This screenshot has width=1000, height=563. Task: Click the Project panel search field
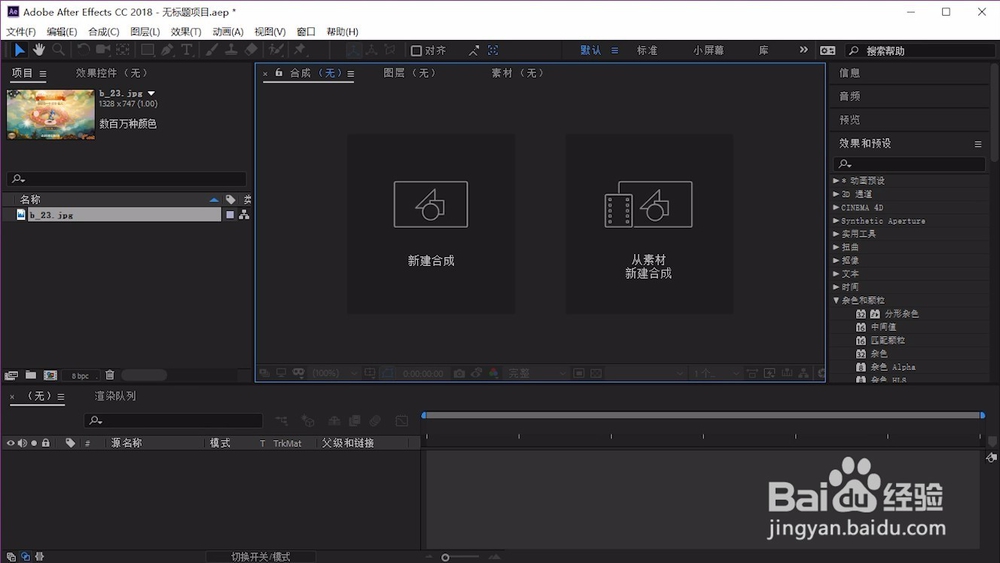126,179
